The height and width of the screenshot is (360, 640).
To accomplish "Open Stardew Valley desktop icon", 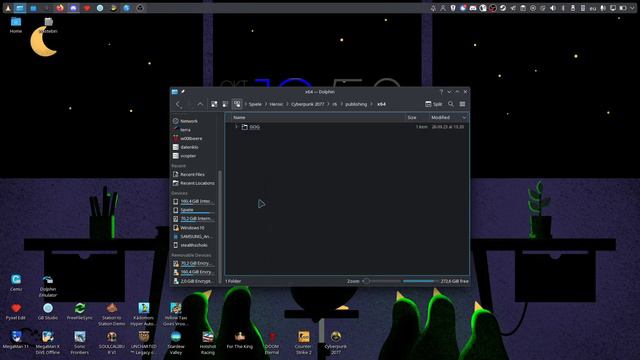I will (176, 343).
